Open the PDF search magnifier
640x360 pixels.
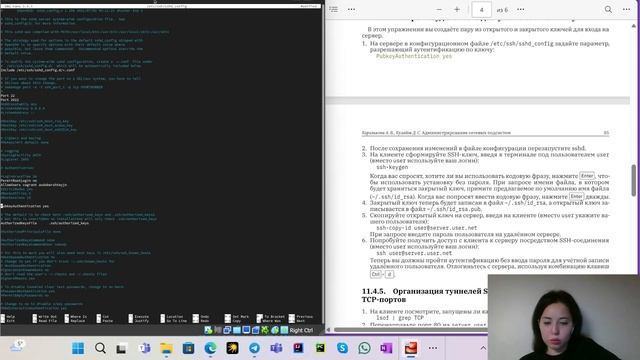pyautogui.click(x=608, y=9)
